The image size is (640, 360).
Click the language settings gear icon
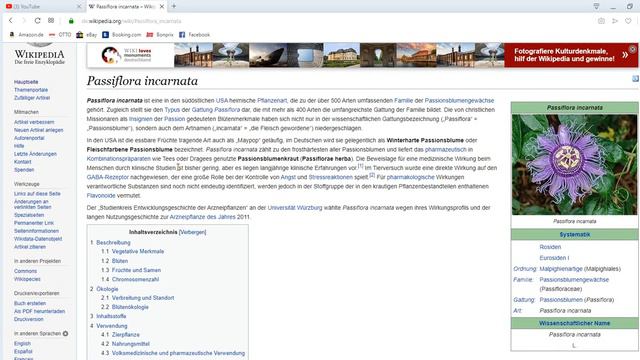click(65, 333)
